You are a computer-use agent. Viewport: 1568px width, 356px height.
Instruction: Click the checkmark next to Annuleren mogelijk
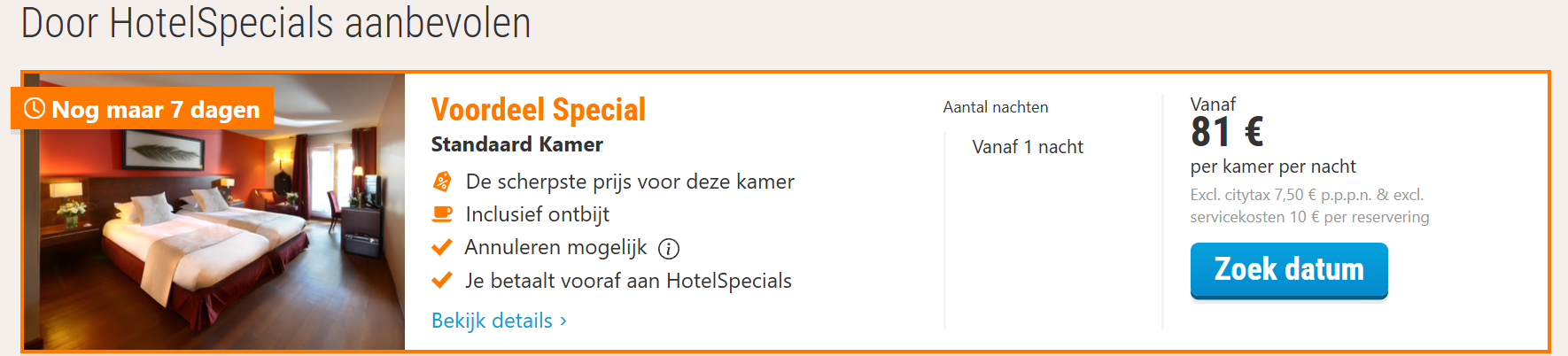[x=442, y=247]
